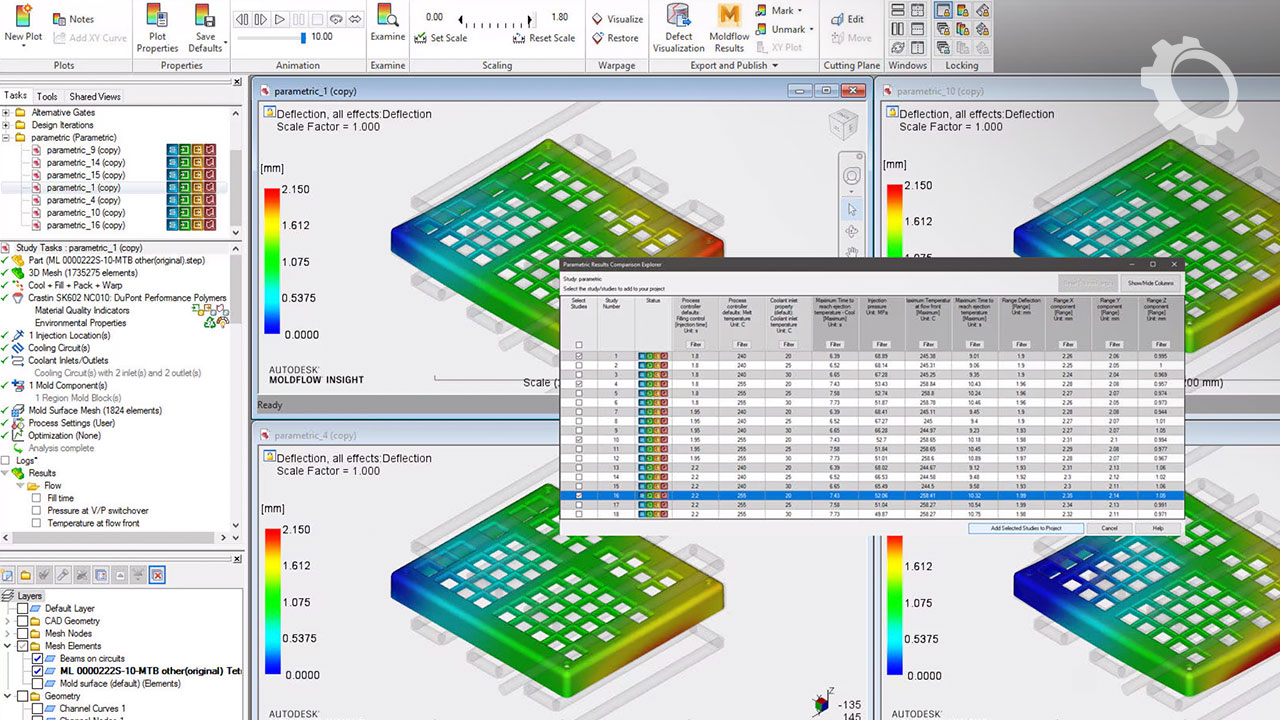Viewport: 1280px width, 720px height.
Task: Toggle the Mesh Nodes layer checkbox
Action: click(x=23, y=633)
